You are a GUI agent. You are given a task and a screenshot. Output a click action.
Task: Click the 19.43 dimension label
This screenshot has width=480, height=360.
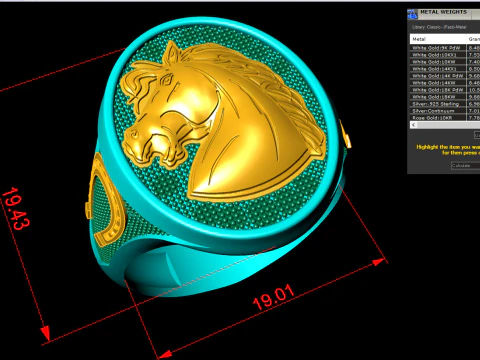(16, 209)
